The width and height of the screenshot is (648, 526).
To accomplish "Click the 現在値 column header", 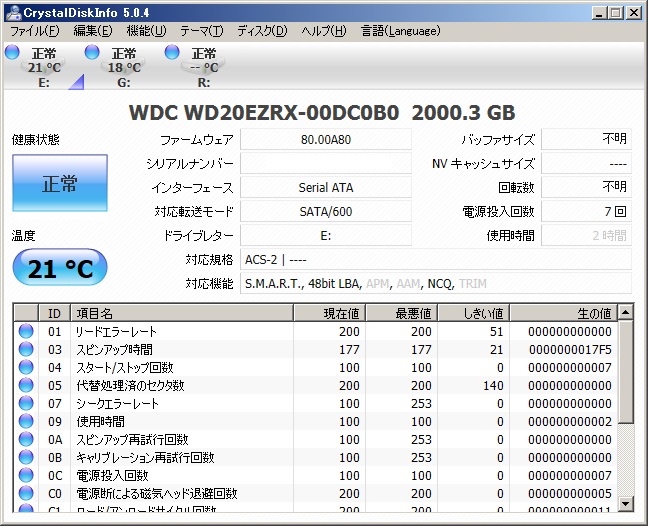I will (x=330, y=313).
